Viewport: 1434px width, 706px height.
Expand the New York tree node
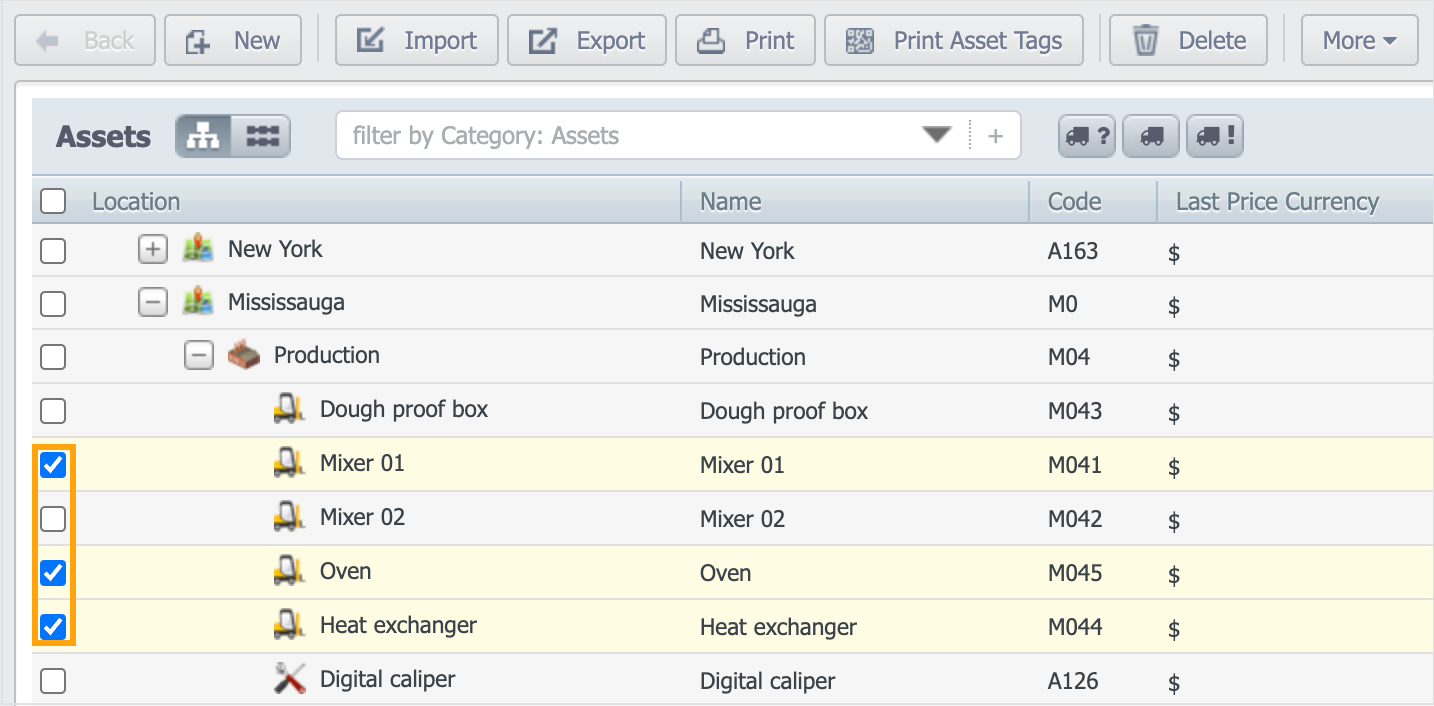(152, 250)
